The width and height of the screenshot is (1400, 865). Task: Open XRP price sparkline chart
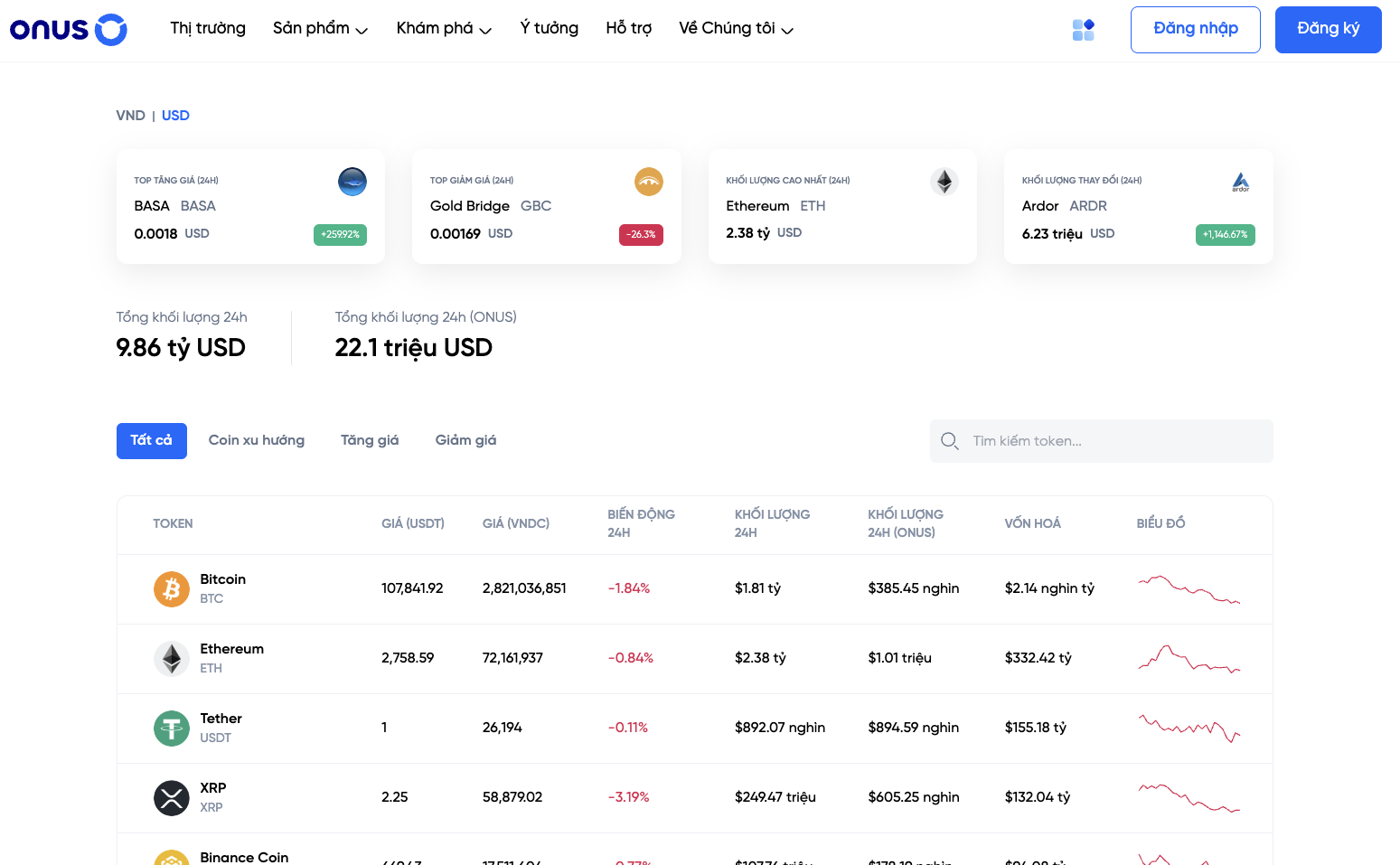click(x=1189, y=798)
